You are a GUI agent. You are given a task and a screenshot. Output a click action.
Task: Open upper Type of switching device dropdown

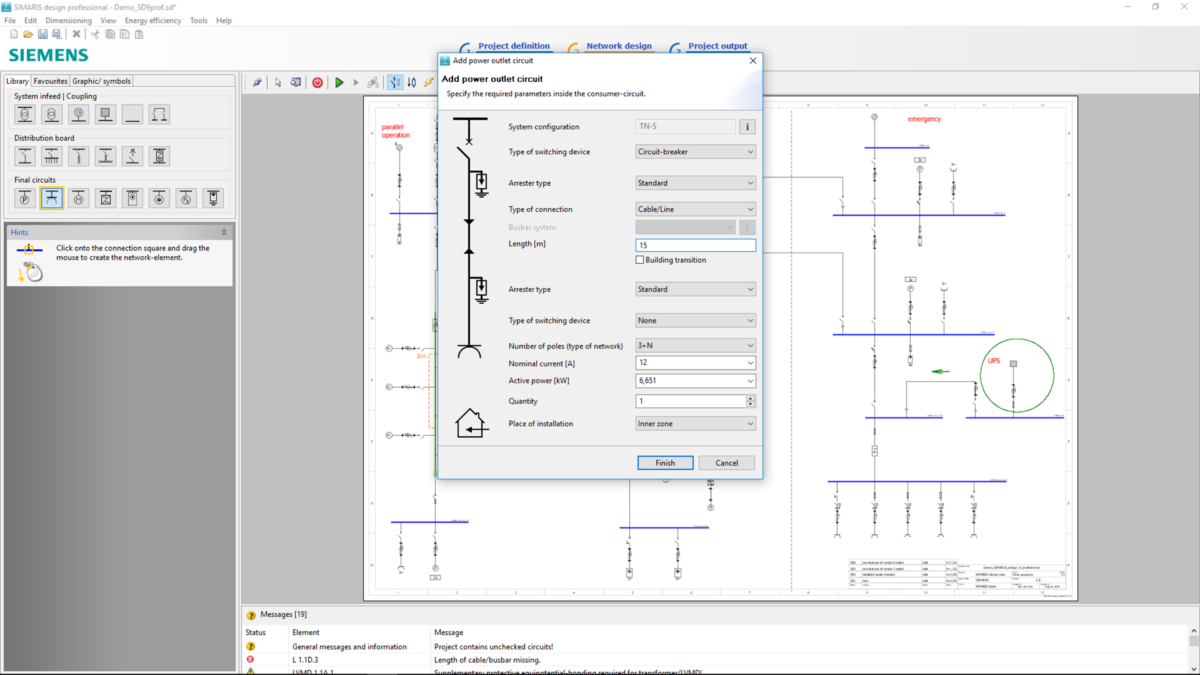click(x=695, y=152)
